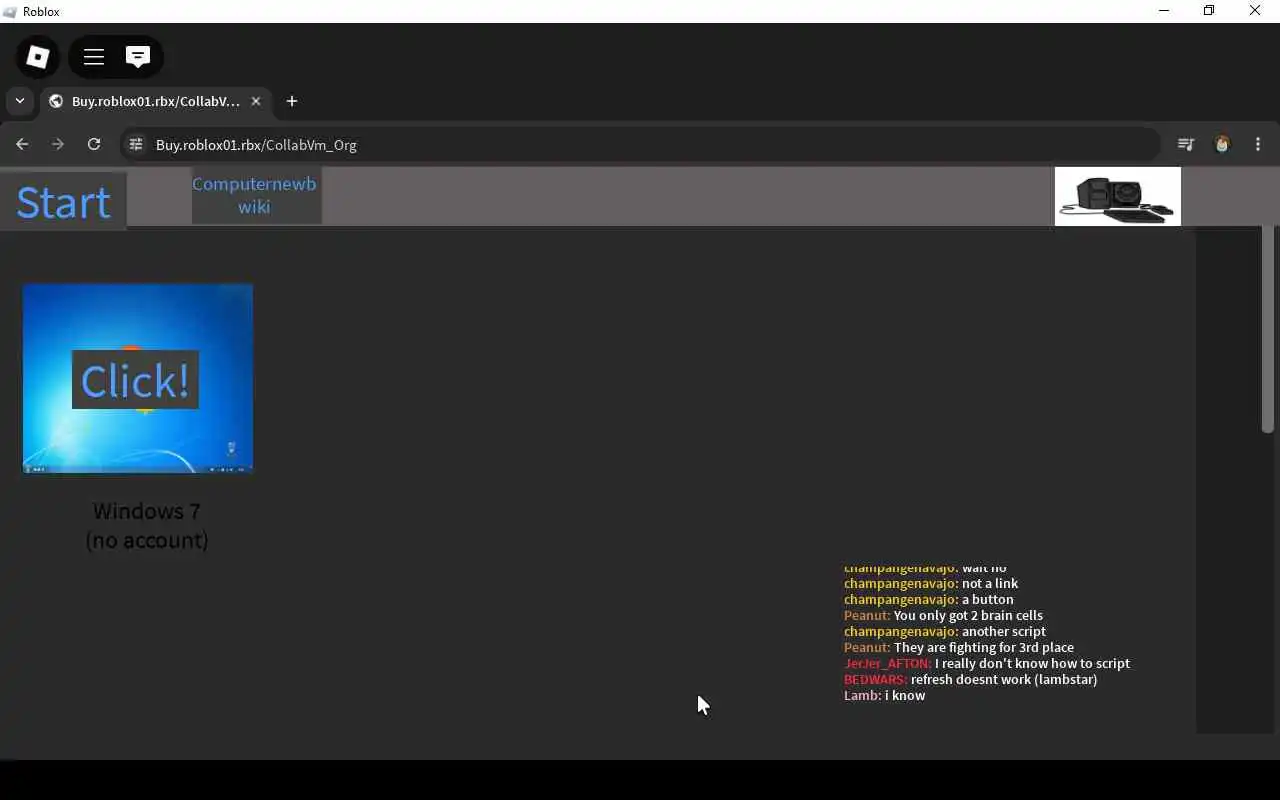Image resolution: width=1280 pixels, height=800 pixels.
Task: Click the Start button
Action: point(63,202)
